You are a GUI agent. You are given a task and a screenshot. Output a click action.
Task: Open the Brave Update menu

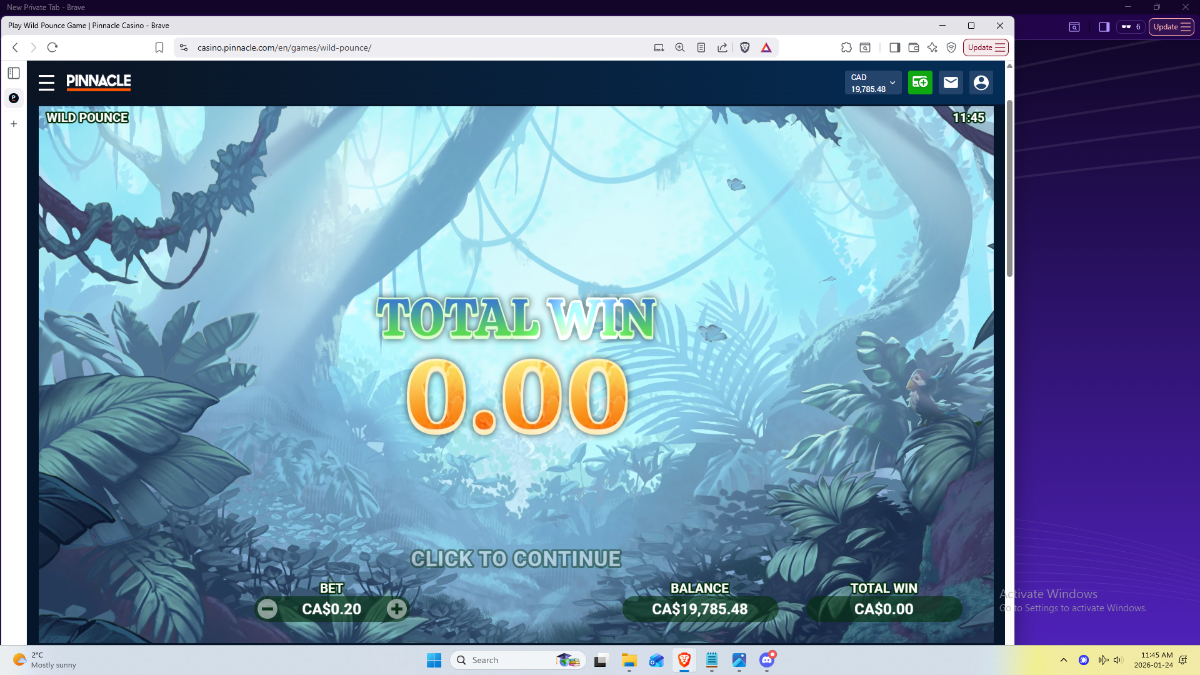point(986,47)
